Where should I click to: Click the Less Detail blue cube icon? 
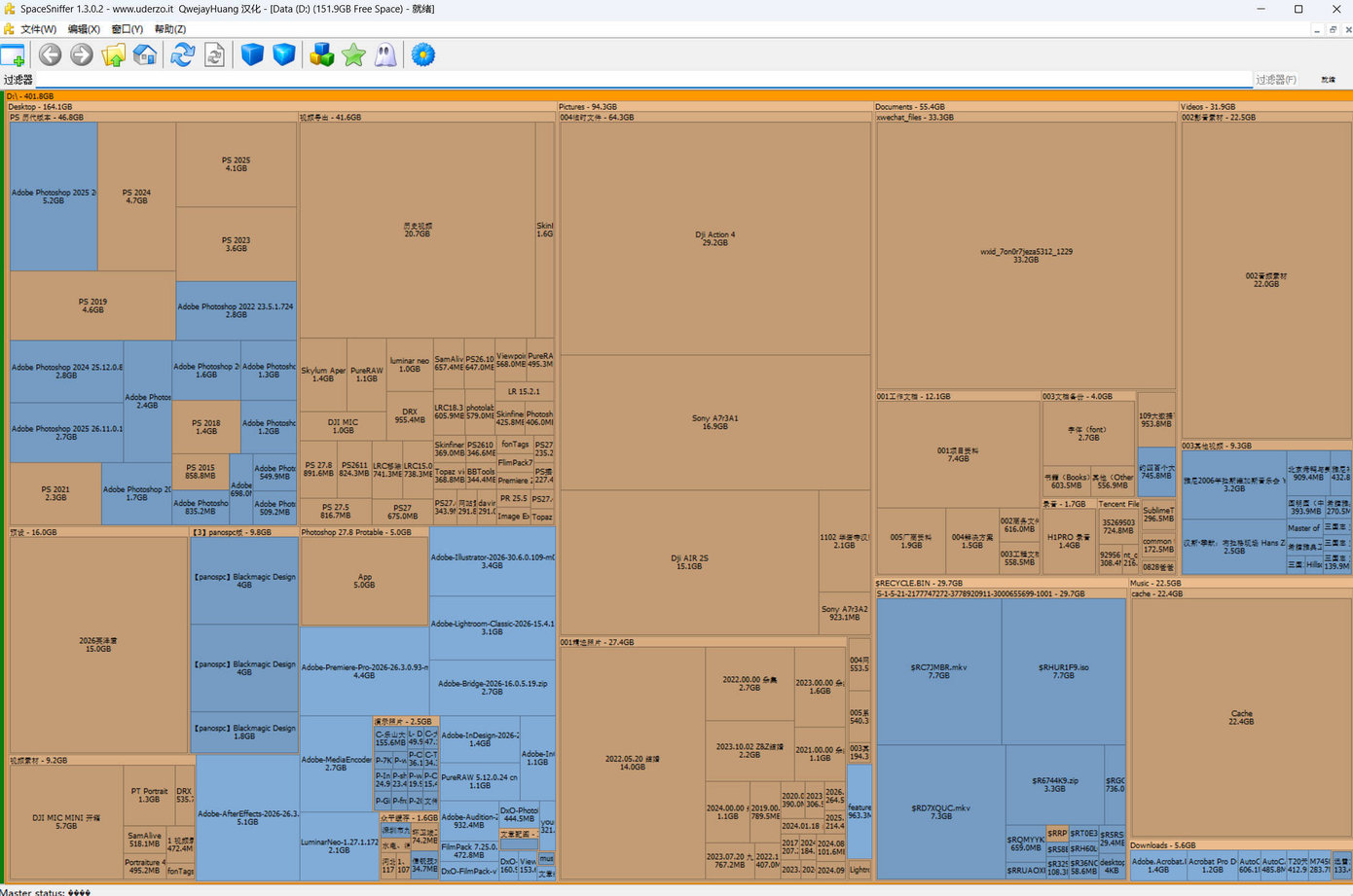[x=252, y=55]
